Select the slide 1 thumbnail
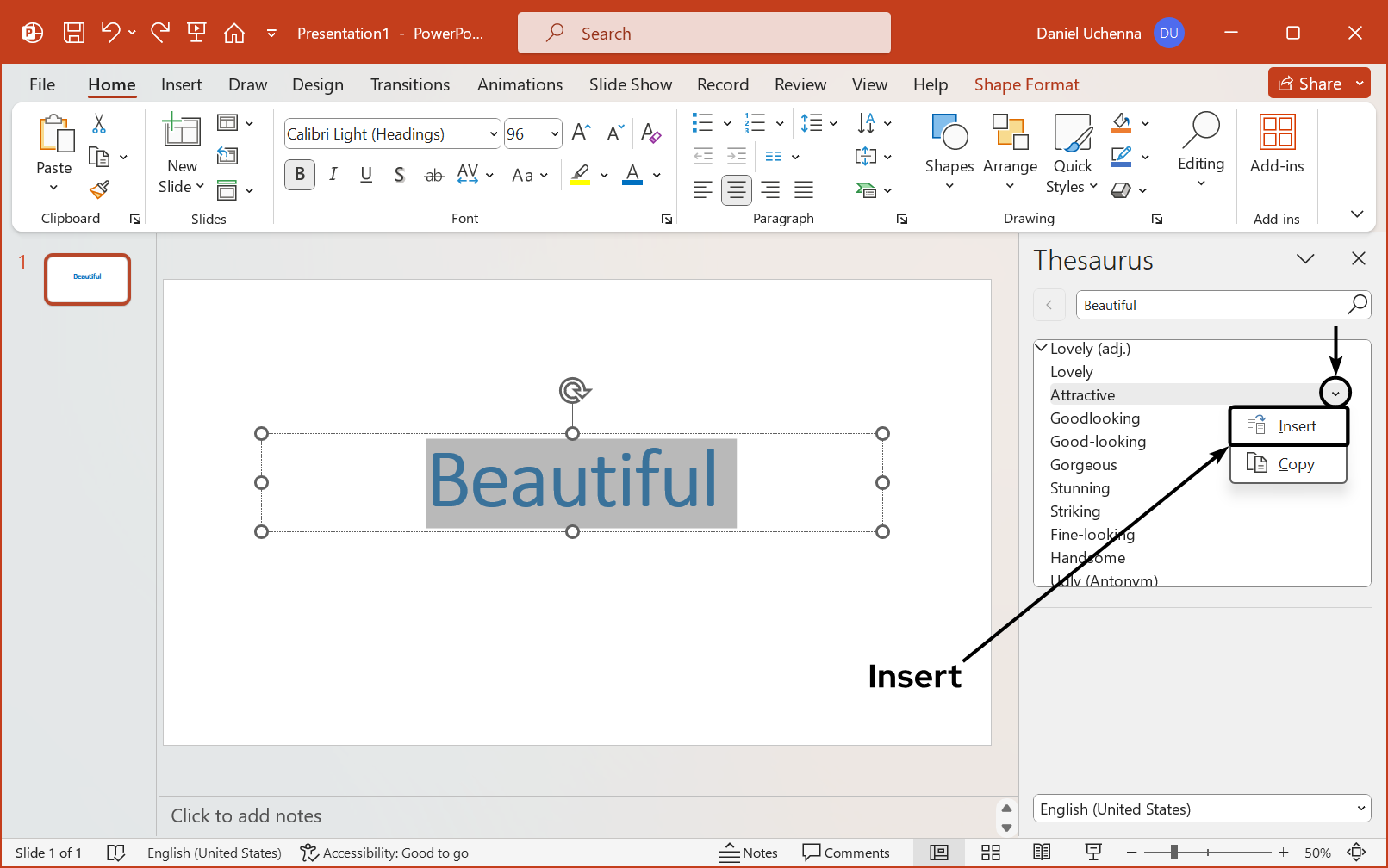Screen dimensions: 1388x868 click(87, 279)
